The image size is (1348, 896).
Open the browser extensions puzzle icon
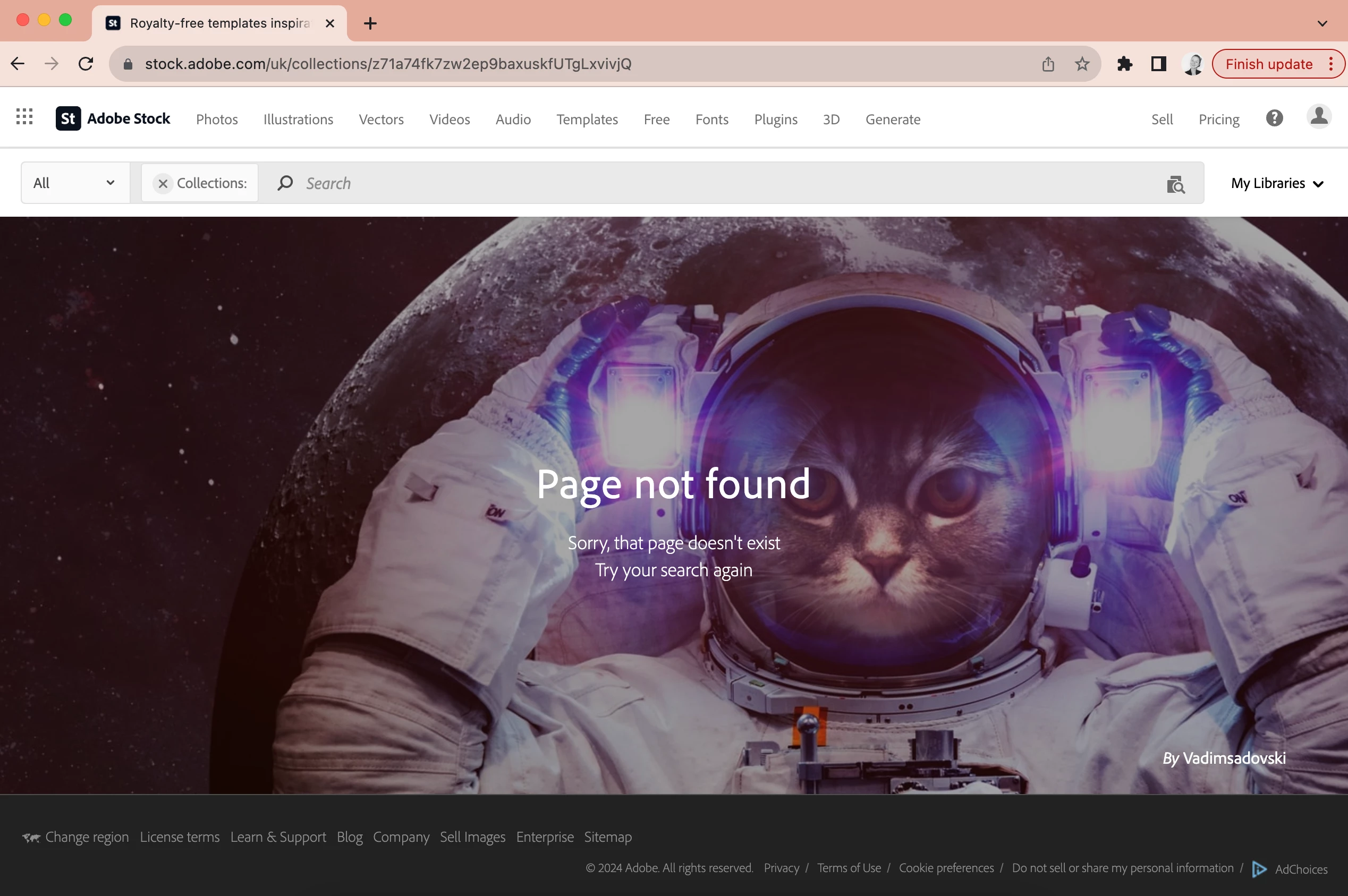pyautogui.click(x=1124, y=64)
